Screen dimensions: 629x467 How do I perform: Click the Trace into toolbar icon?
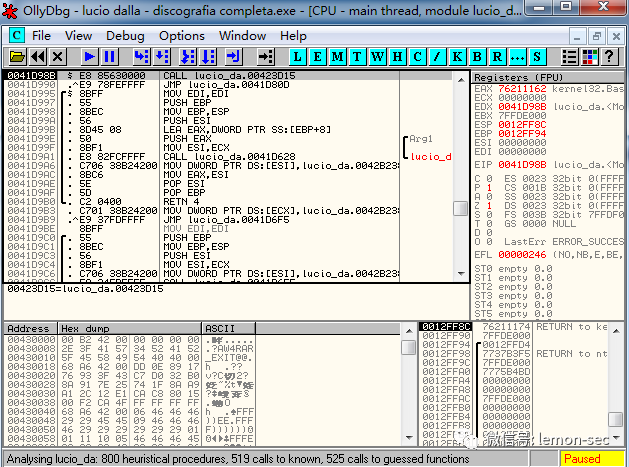coord(188,57)
